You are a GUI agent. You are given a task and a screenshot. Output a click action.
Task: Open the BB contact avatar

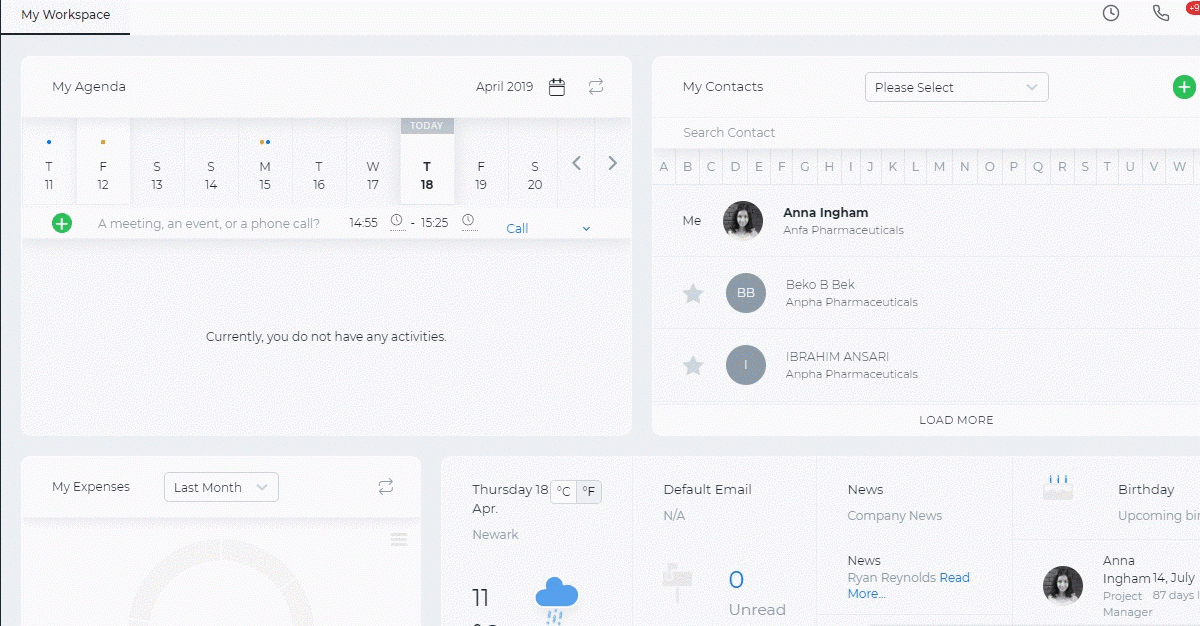(746, 293)
